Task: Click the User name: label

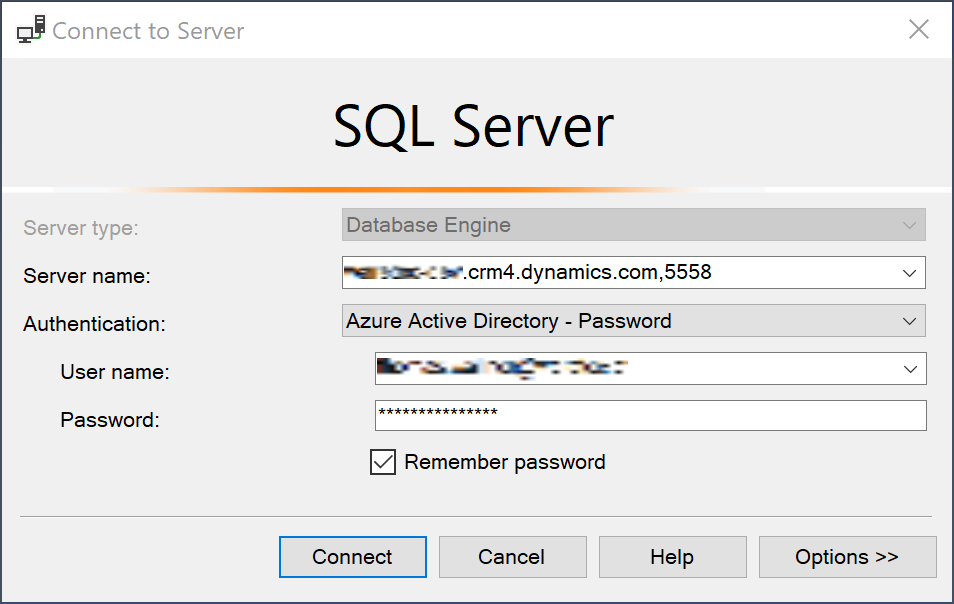Action: point(115,372)
